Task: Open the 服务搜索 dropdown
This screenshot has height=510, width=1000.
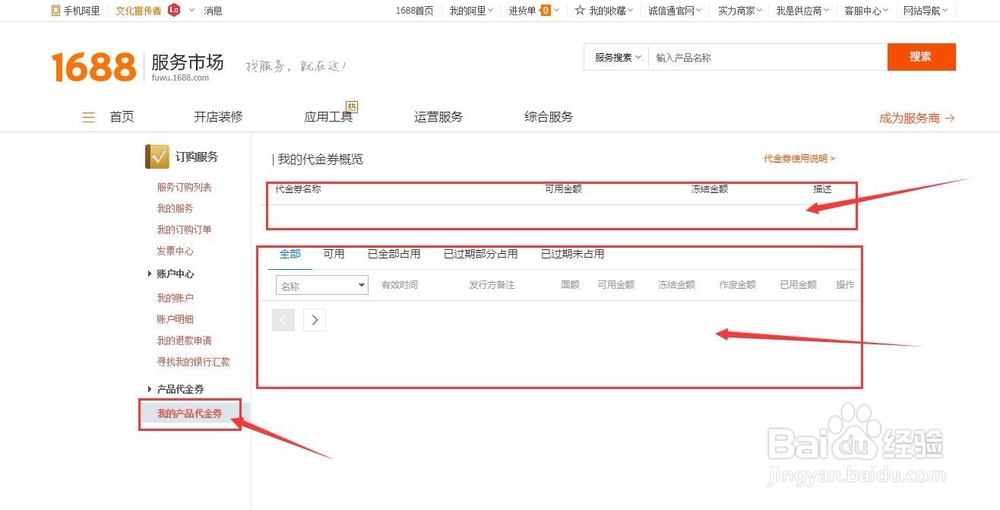Action: point(617,57)
